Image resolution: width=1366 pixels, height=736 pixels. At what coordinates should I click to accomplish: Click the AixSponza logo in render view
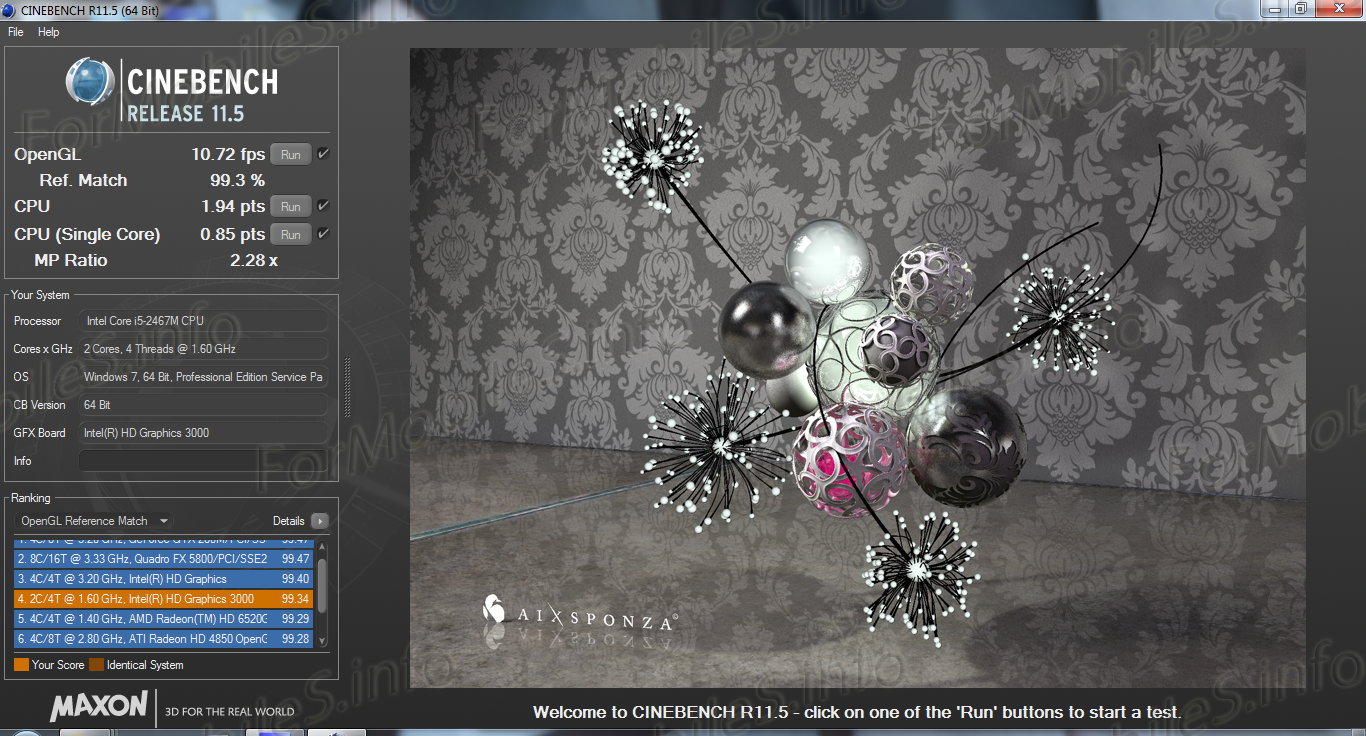(x=578, y=616)
